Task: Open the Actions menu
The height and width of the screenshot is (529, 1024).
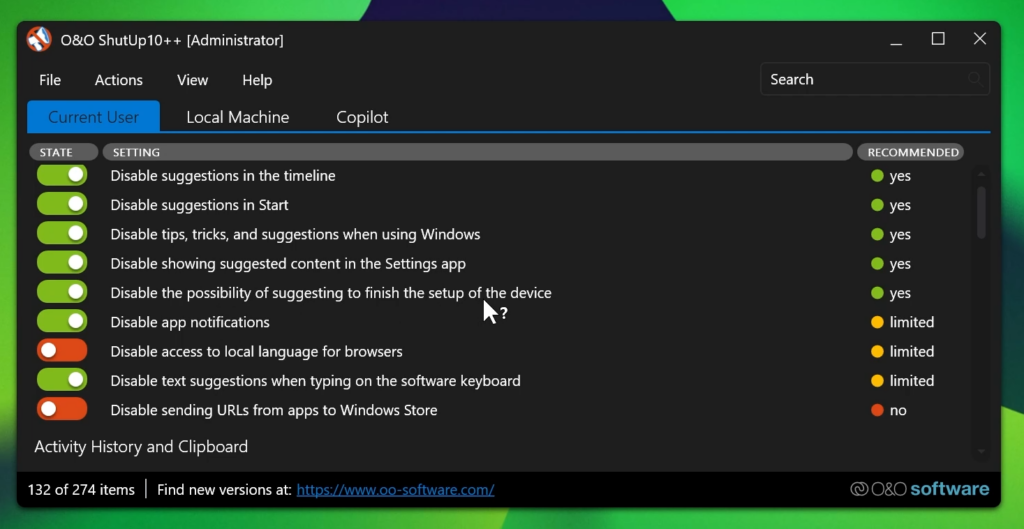Action: (119, 80)
